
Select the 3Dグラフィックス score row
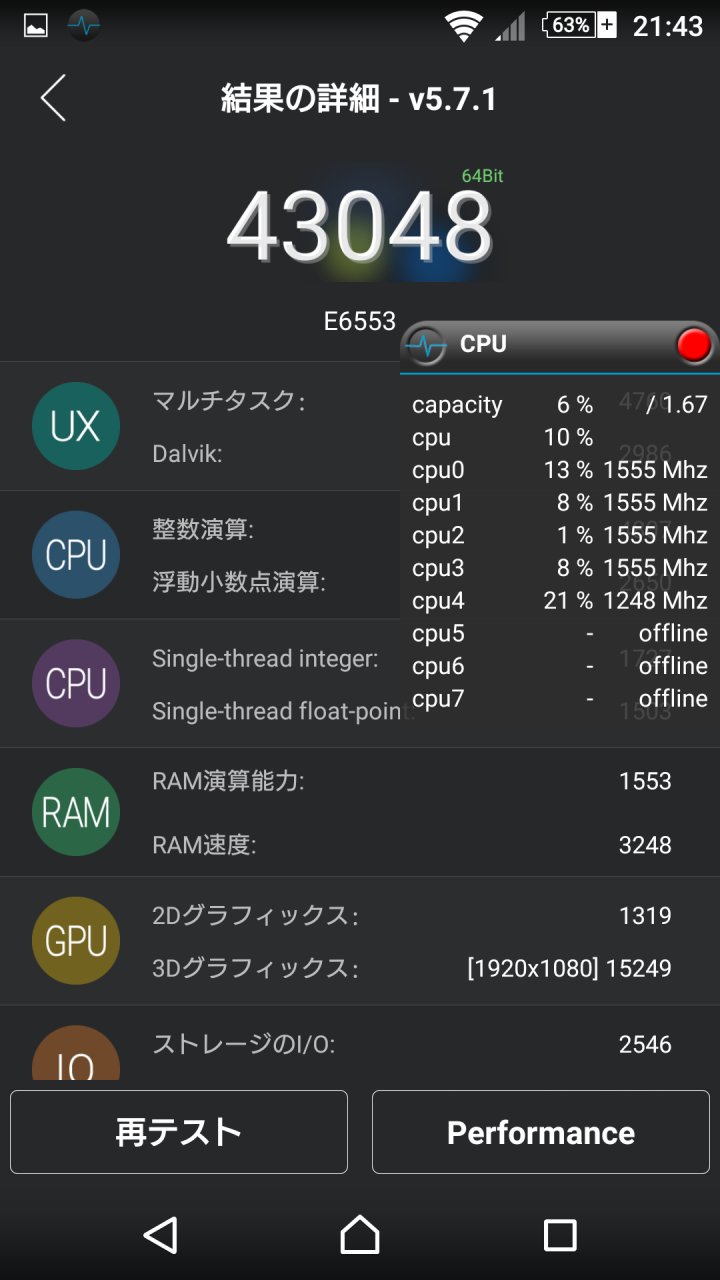point(410,968)
